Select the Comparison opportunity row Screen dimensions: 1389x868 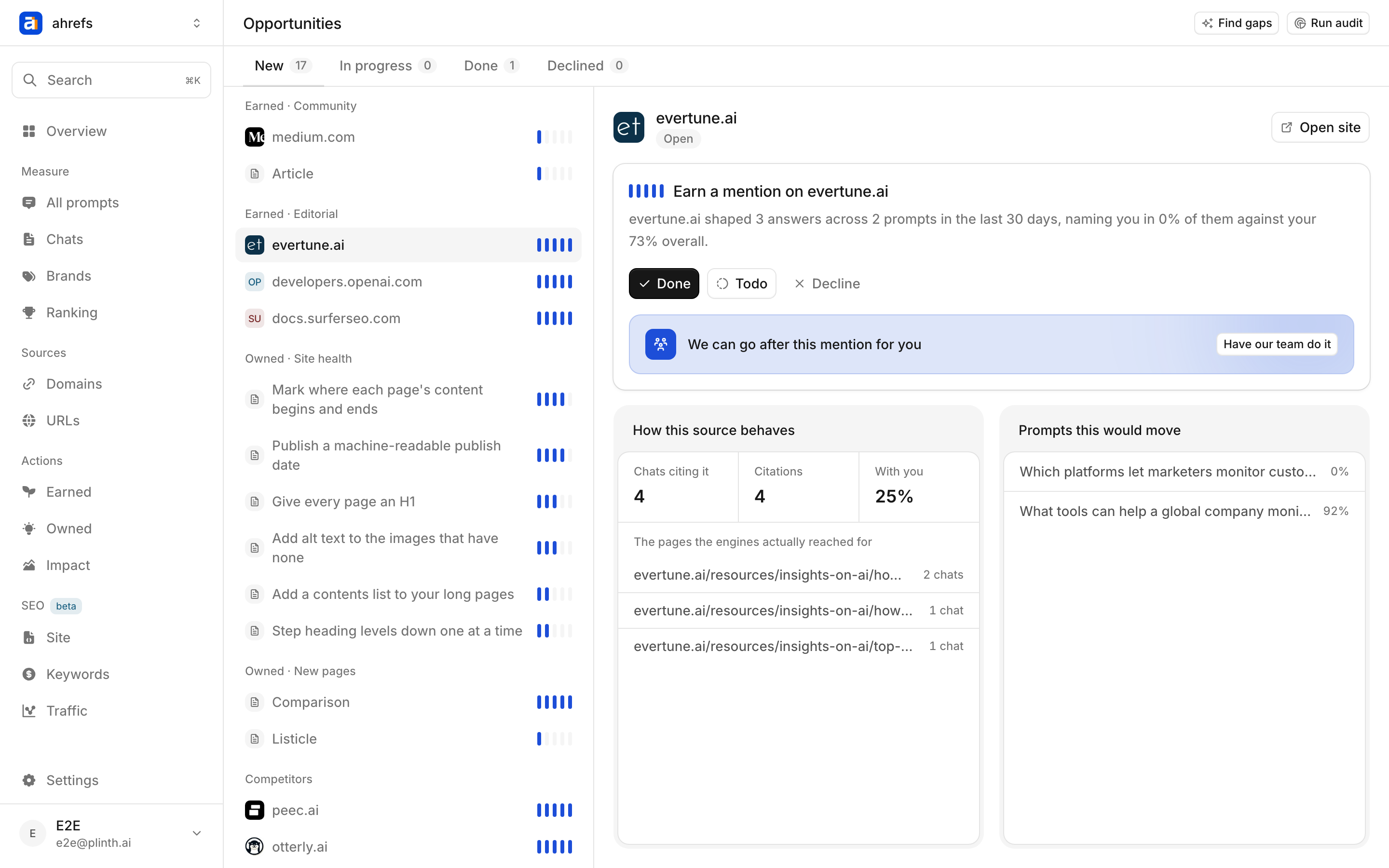pos(408,702)
